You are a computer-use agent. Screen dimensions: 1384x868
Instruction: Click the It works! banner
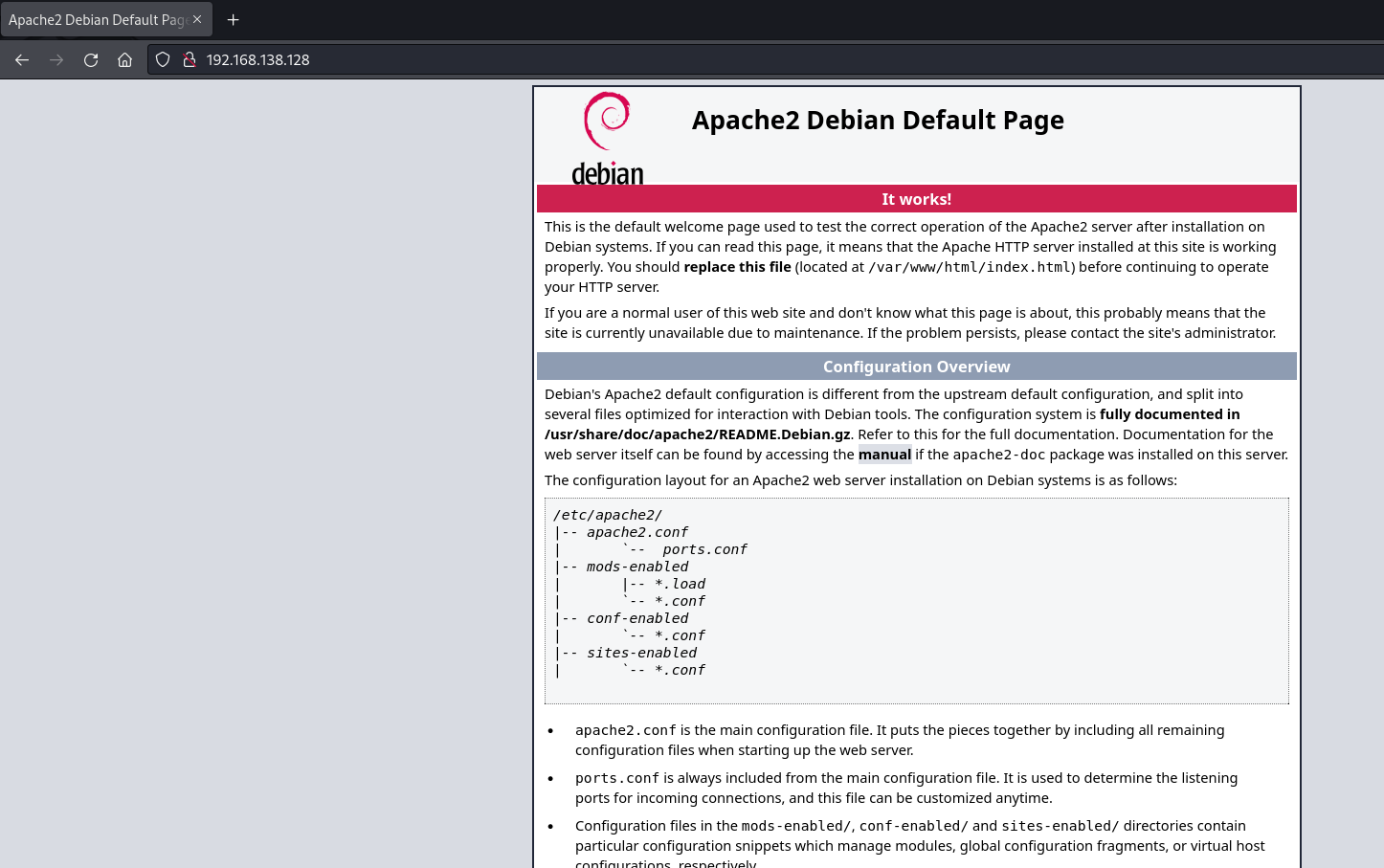click(917, 199)
